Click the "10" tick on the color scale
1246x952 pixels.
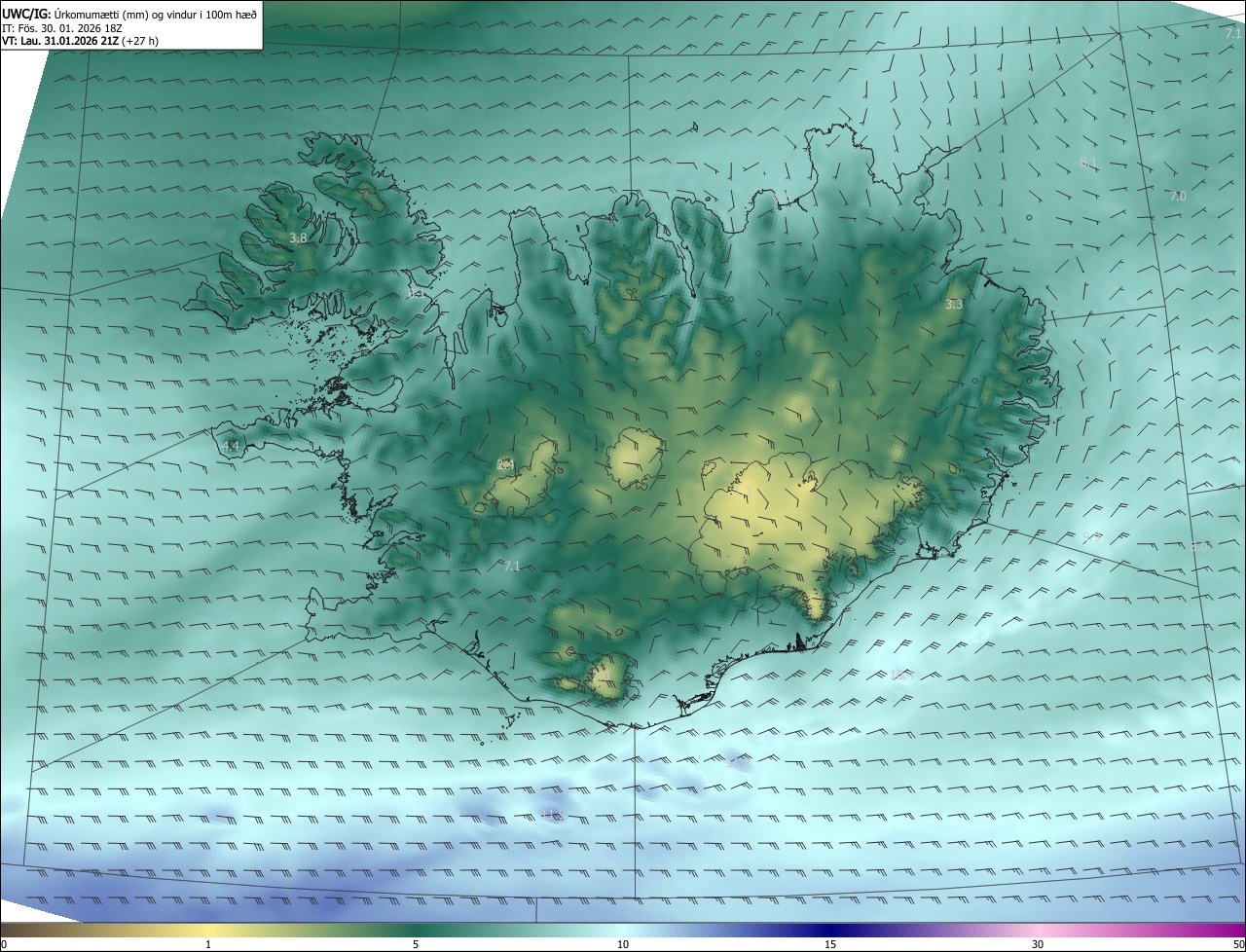click(x=623, y=944)
